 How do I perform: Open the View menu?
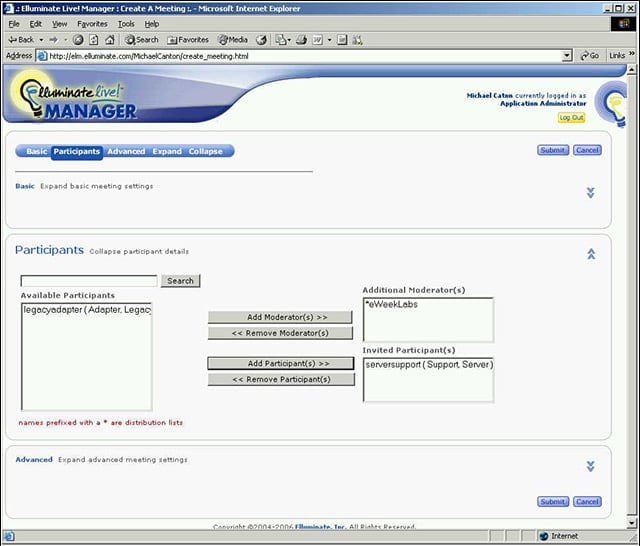pyautogui.click(x=60, y=24)
